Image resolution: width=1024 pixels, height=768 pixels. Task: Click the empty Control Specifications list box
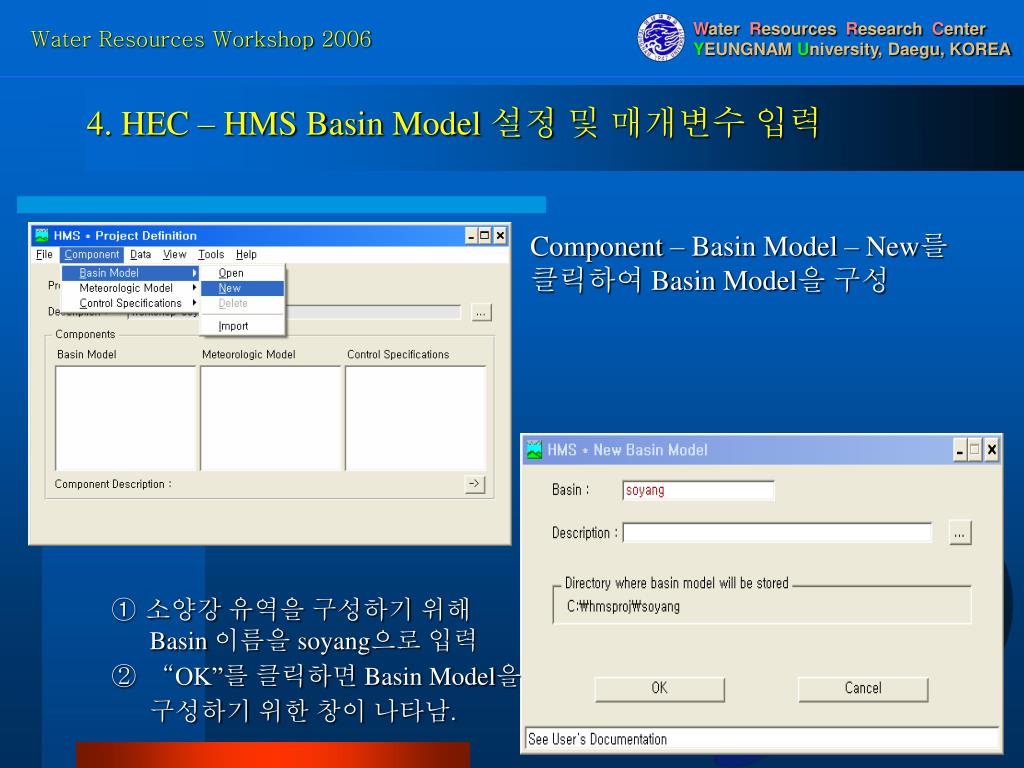[415, 418]
